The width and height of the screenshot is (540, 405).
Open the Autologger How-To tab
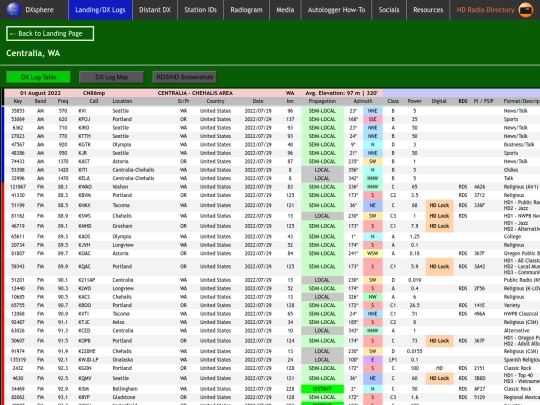pyautogui.click(x=336, y=10)
